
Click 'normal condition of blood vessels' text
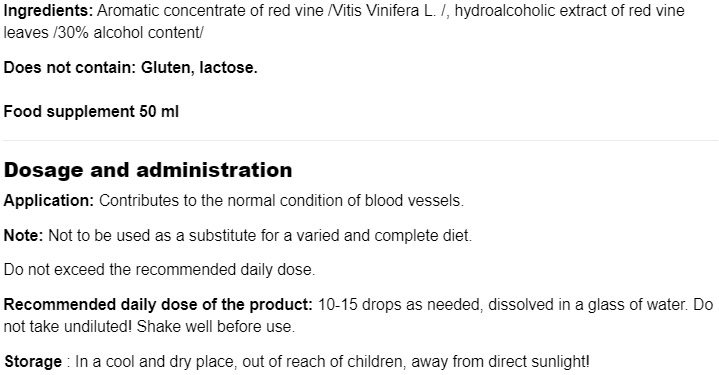[344, 201]
